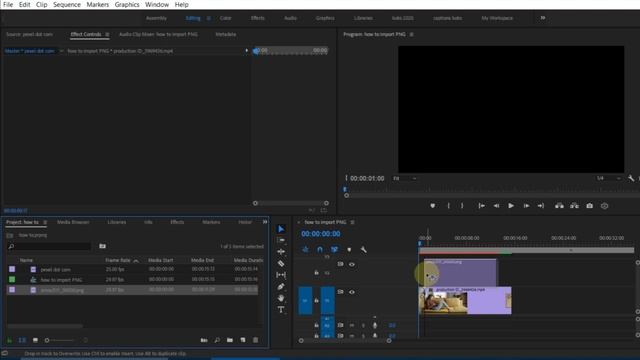640x360 pixels.
Task: Open timeline sequence panel menu
Action: click(352, 222)
